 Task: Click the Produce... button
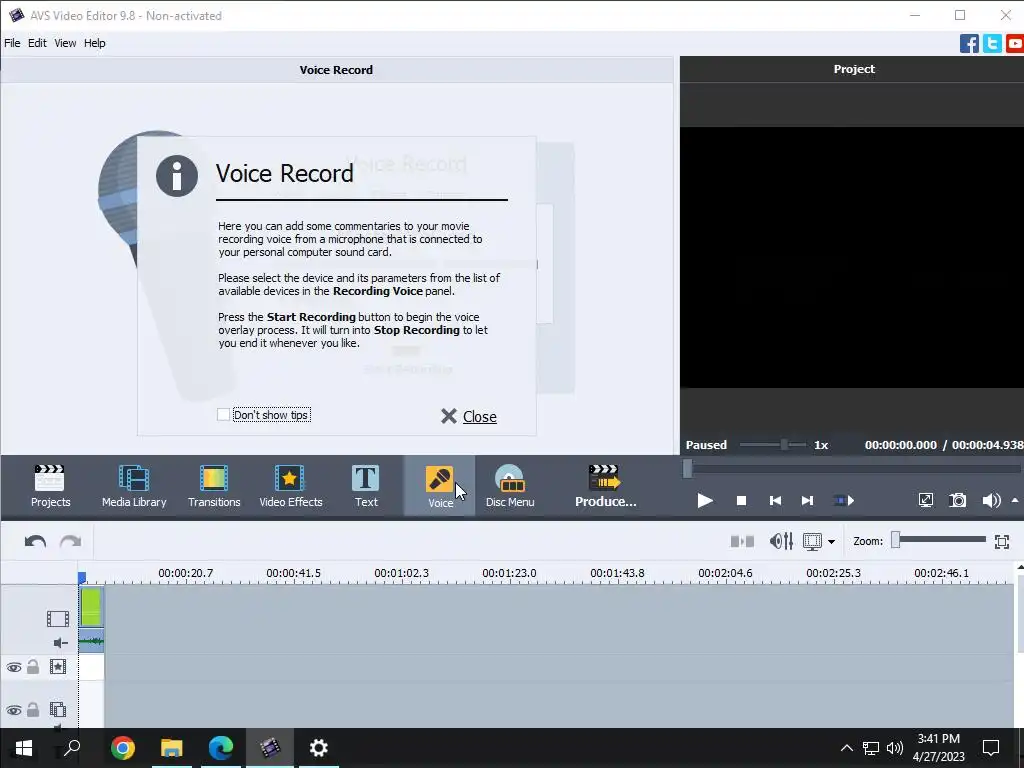pyautogui.click(x=605, y=486)
